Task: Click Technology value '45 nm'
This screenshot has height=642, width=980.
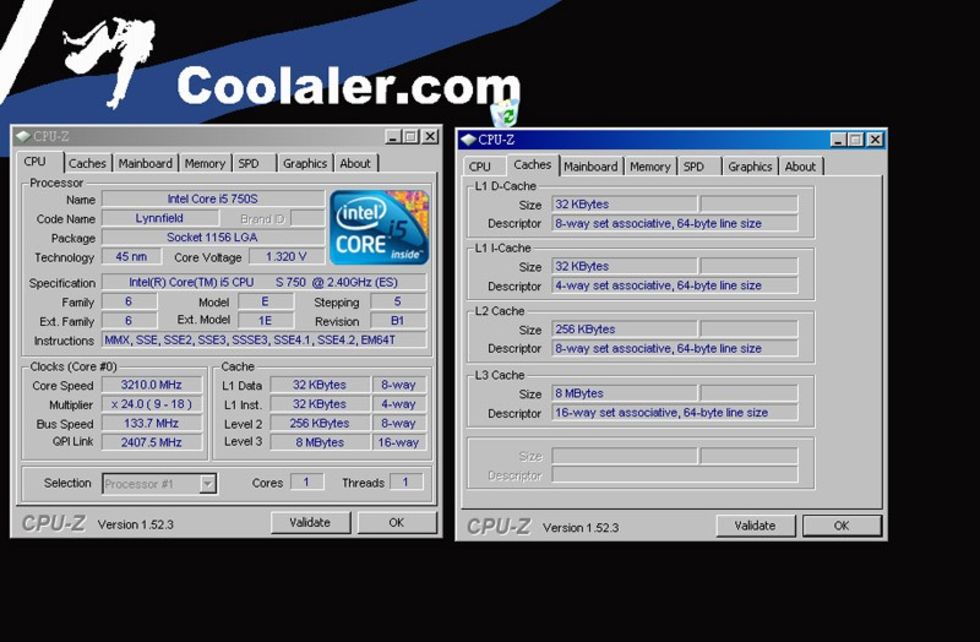Action: (x=131, y=257)
